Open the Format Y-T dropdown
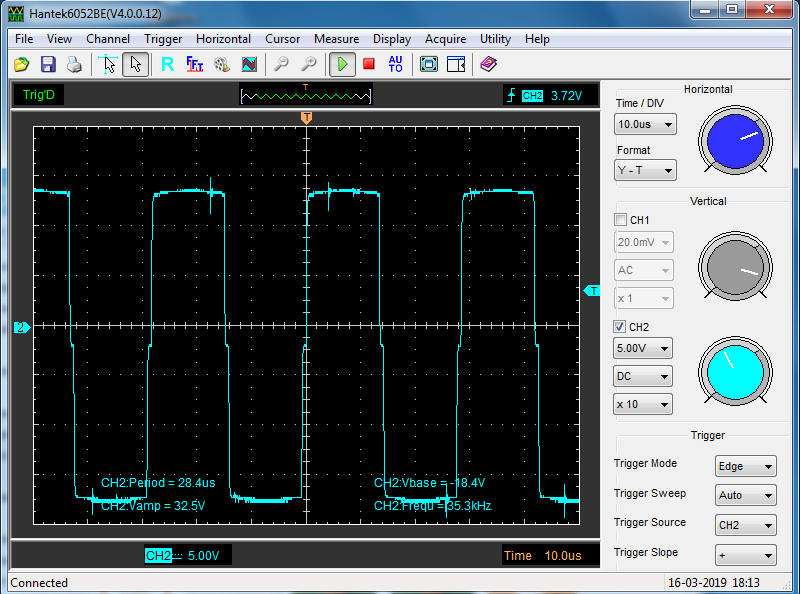 (x=645, y=170)
